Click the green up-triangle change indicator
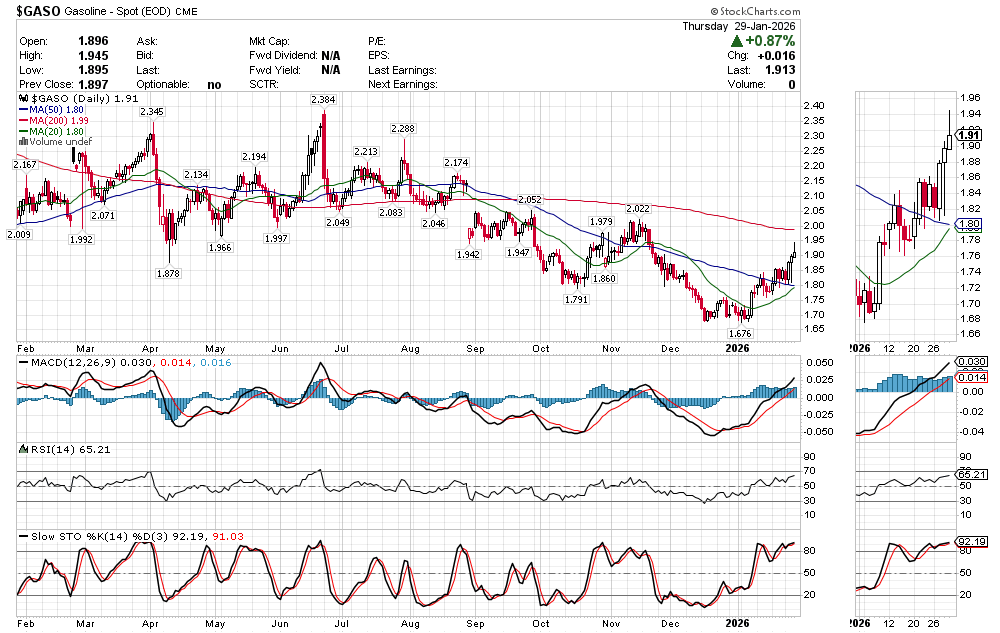Viewport: 1000px width, 633px height. (736, 41)
